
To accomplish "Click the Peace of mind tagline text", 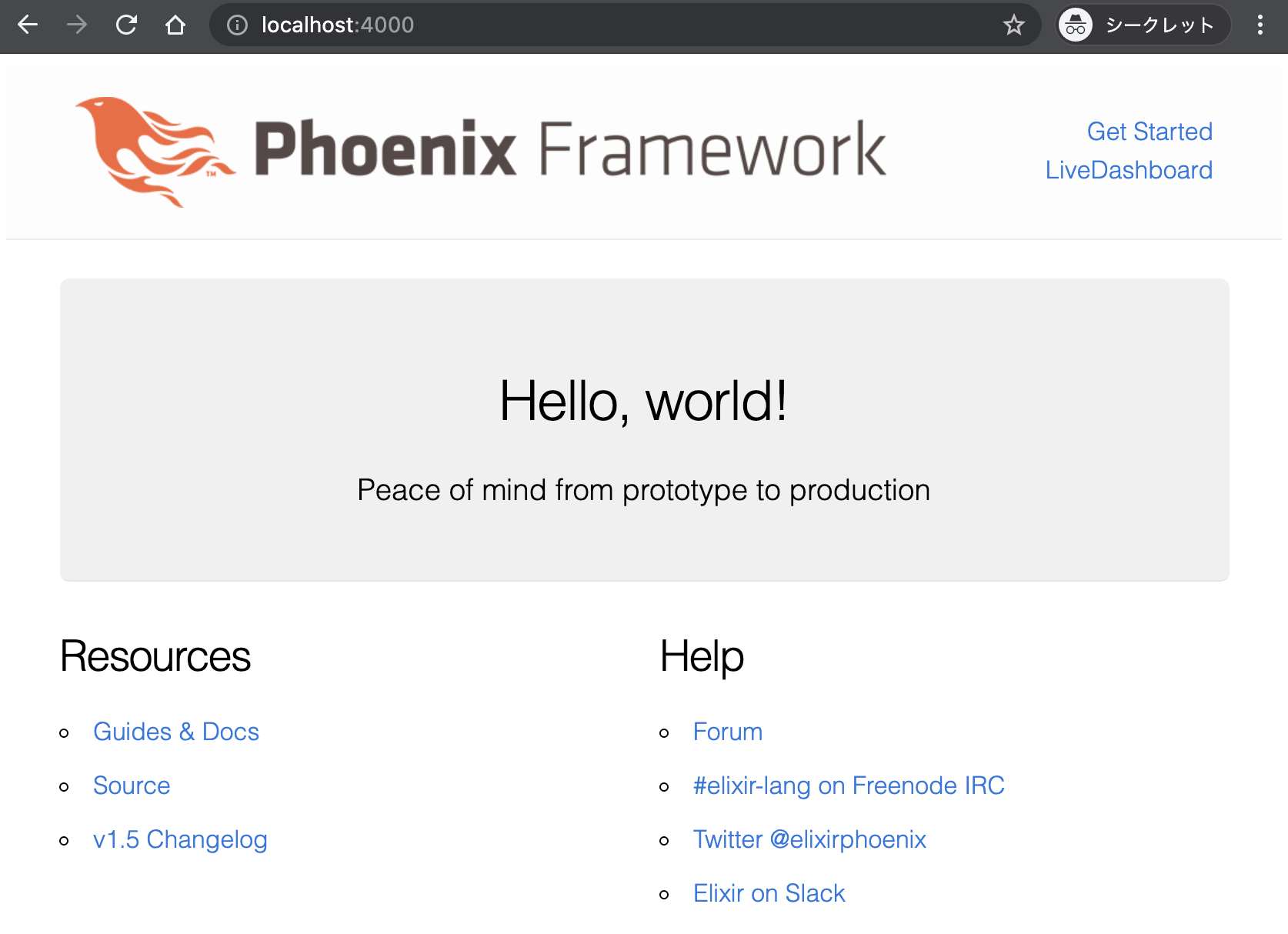I will pos(644,490).
